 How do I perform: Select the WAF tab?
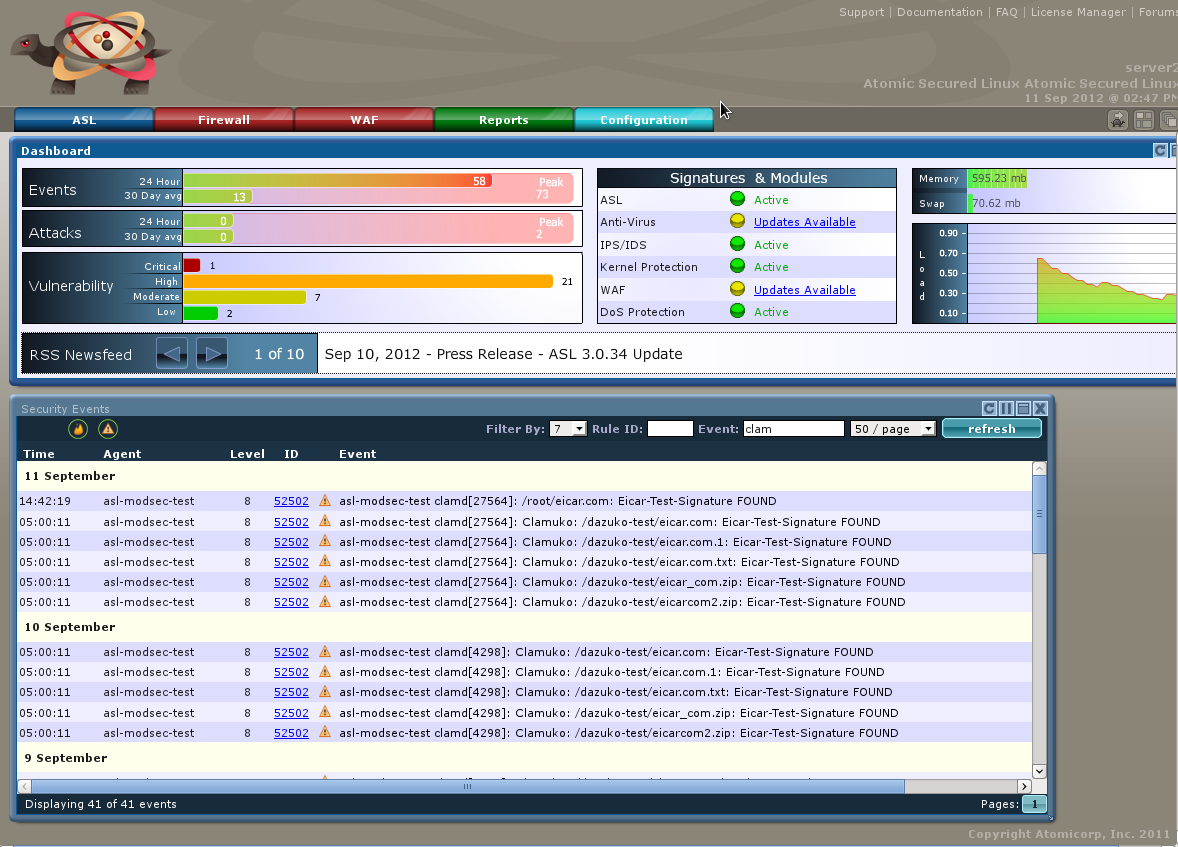point(364,119)
